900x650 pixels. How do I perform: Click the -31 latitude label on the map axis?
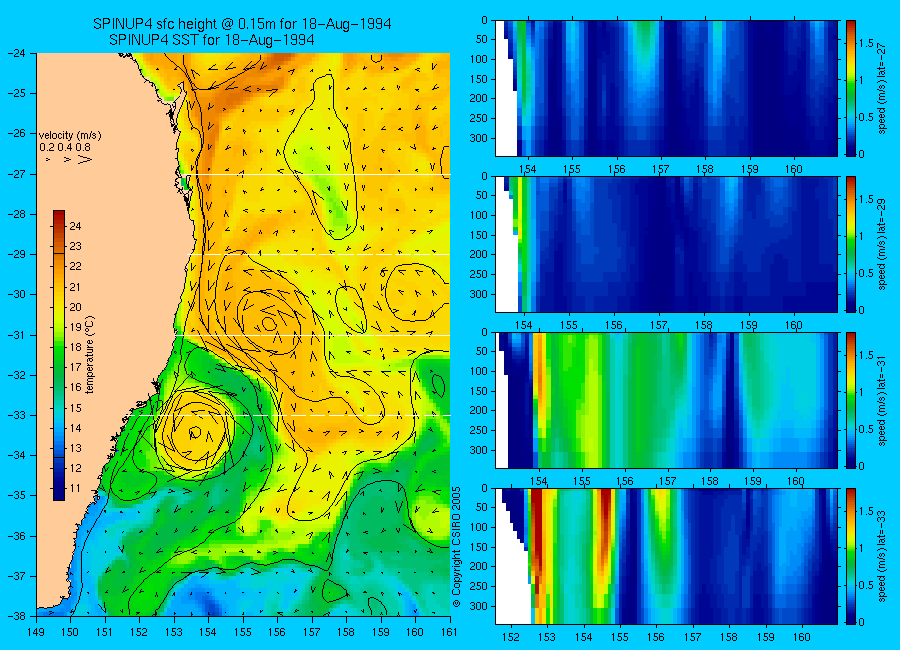17,335
